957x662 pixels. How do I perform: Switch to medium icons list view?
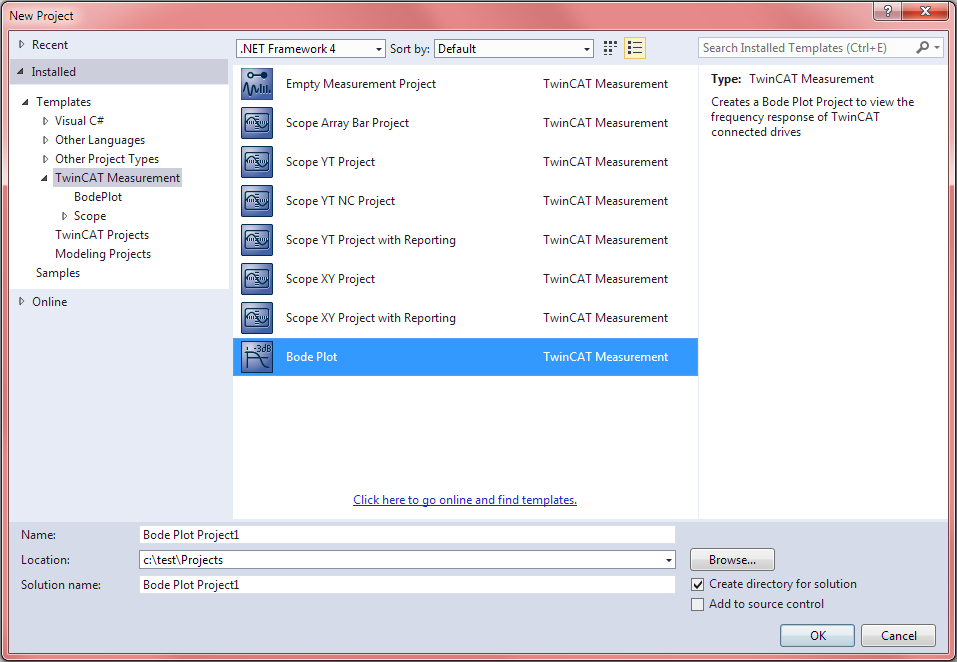pyautogui.click(x=635, y=48)
